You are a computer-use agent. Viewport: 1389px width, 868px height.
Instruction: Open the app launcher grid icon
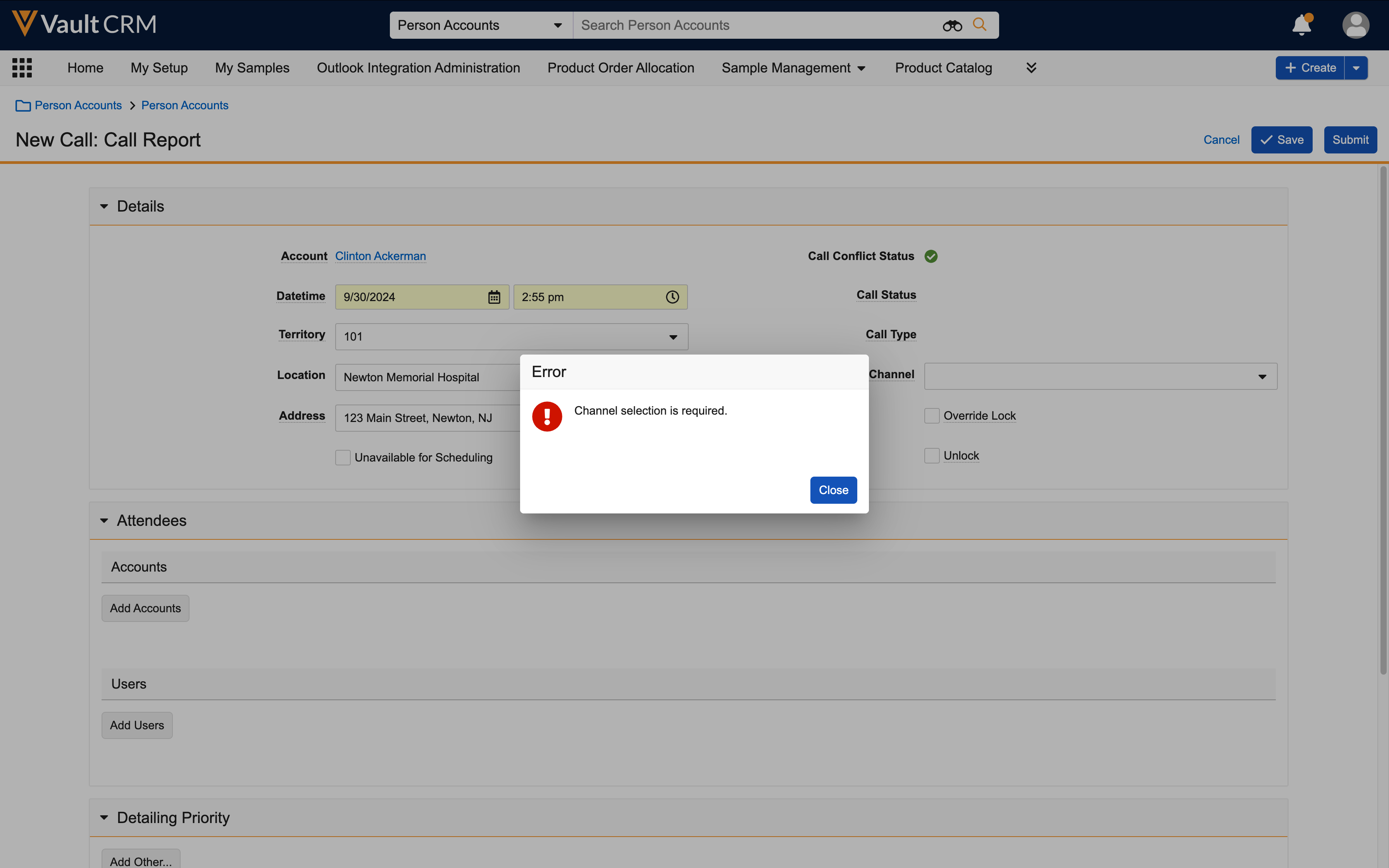coord(22,68)
